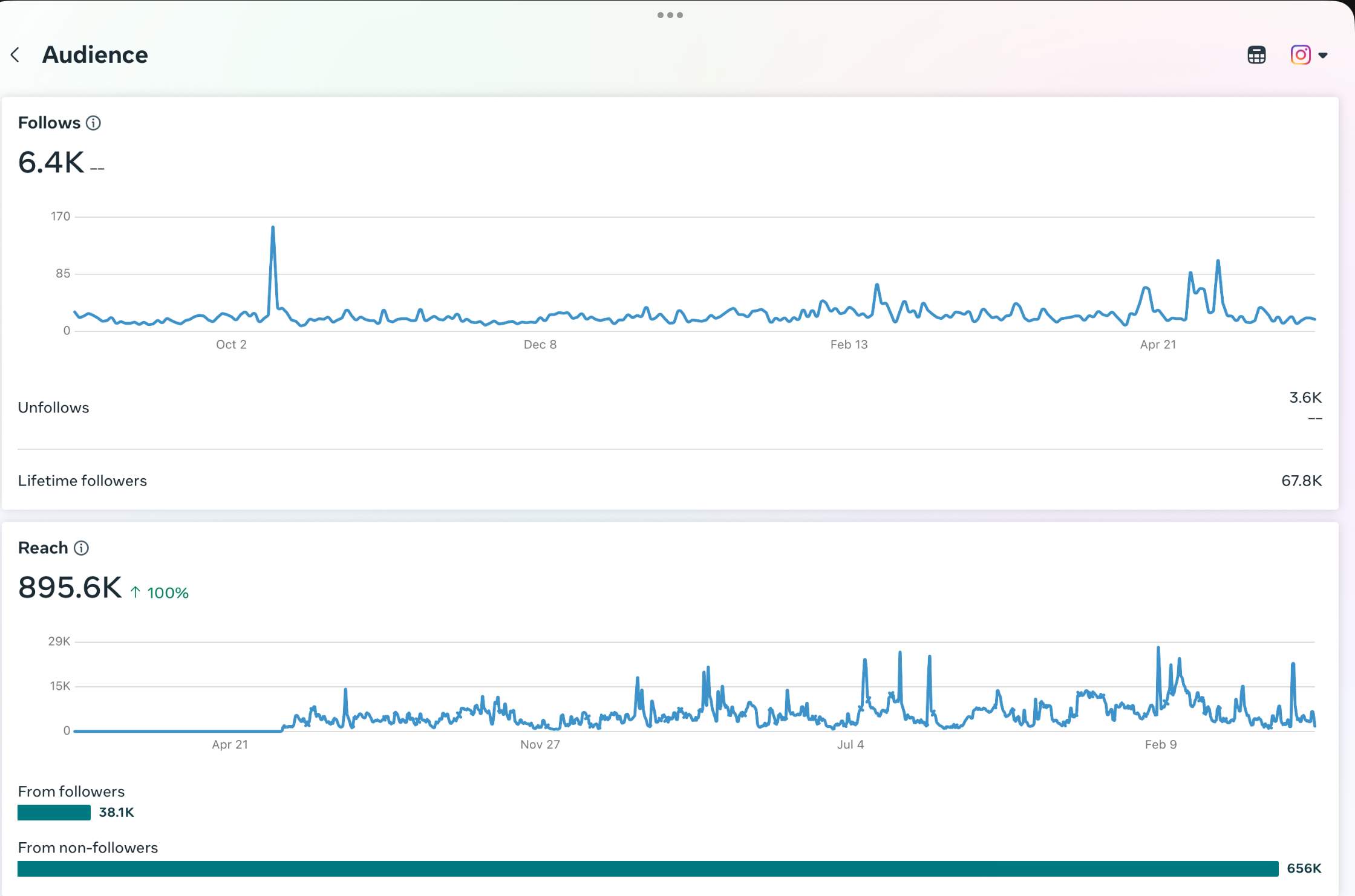Click the info icon beside Reach
This screenshot has height=896, width=1355.
click(x=81, y=548)
